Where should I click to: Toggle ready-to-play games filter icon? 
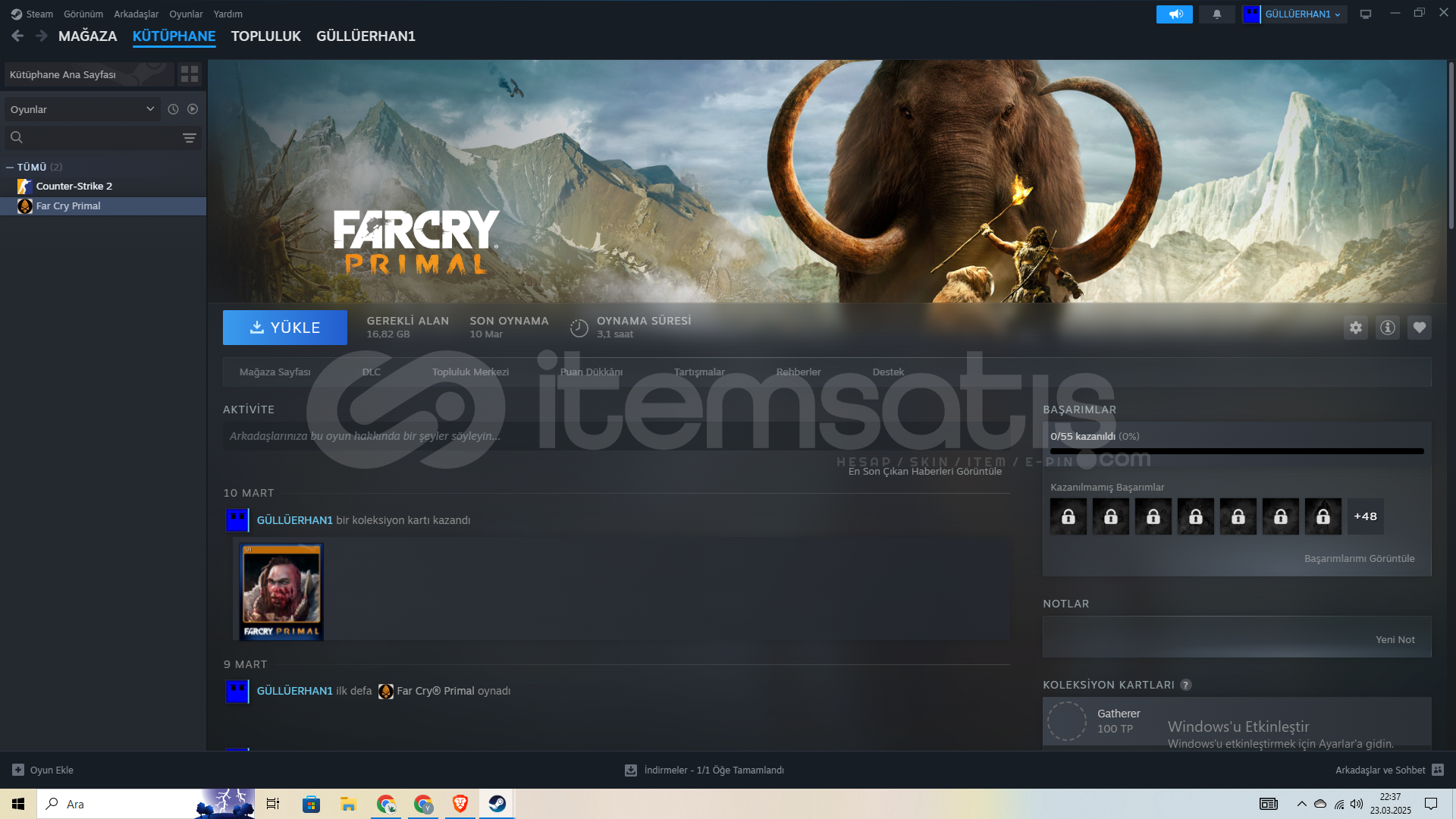pos(193,109)
